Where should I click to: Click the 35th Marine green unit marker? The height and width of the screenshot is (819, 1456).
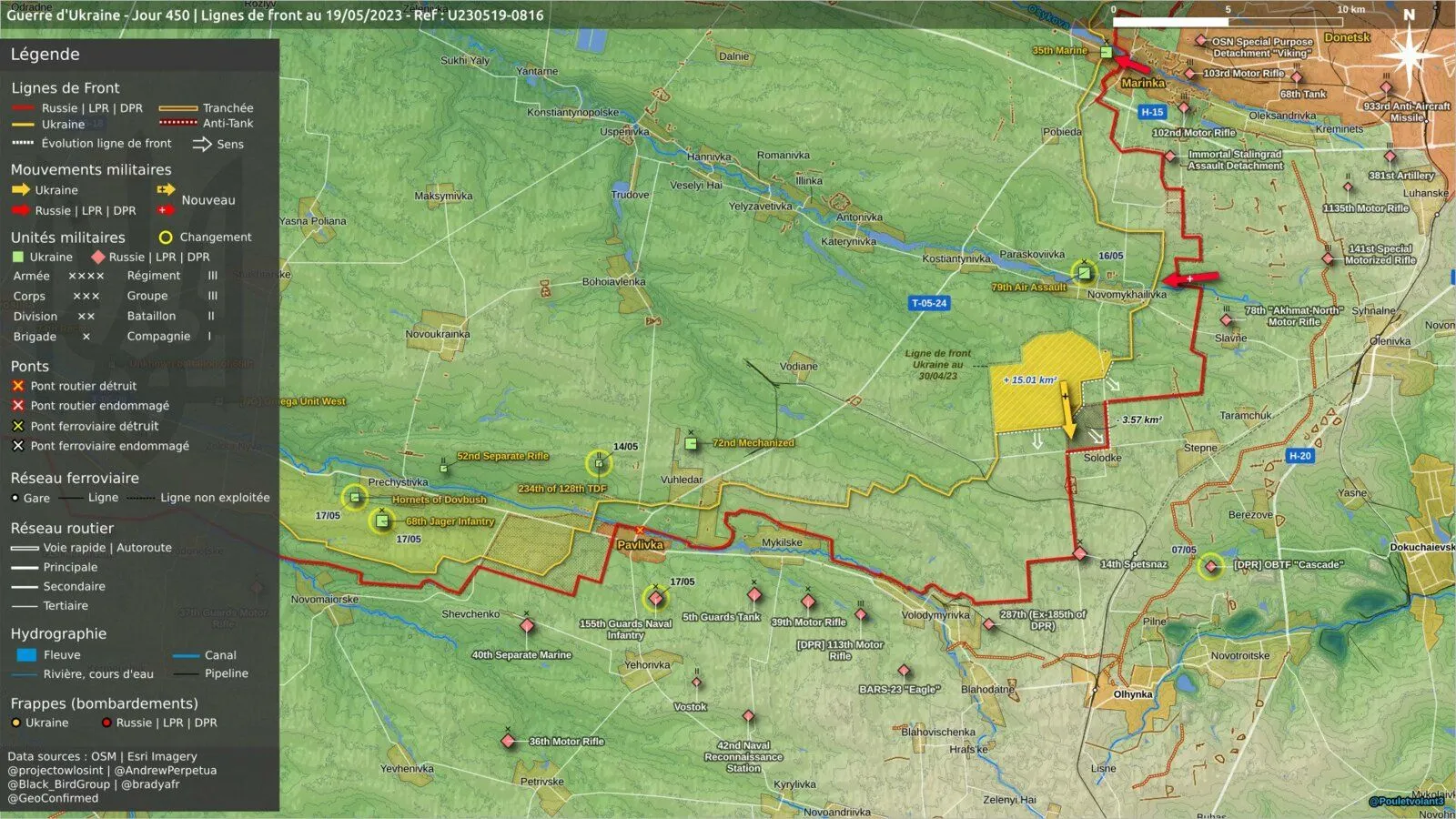pyautogui.click(x=1107, y=52)
